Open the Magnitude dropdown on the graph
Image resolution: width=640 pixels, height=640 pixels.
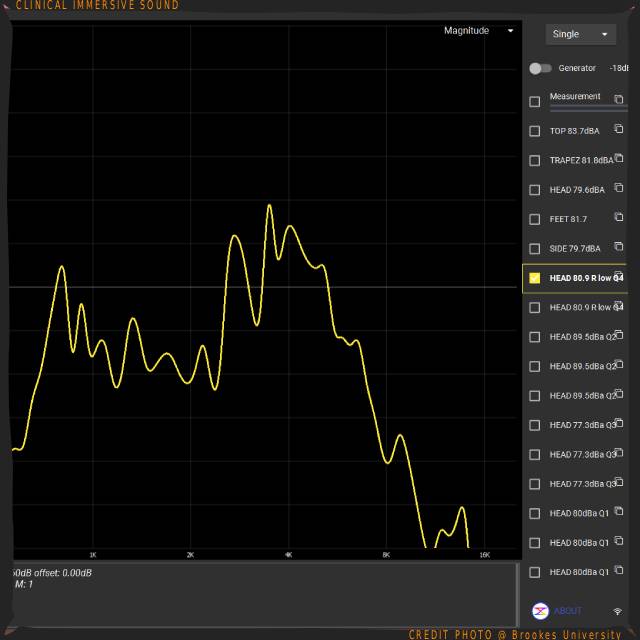pyautogui.click(x=478, y=31)
